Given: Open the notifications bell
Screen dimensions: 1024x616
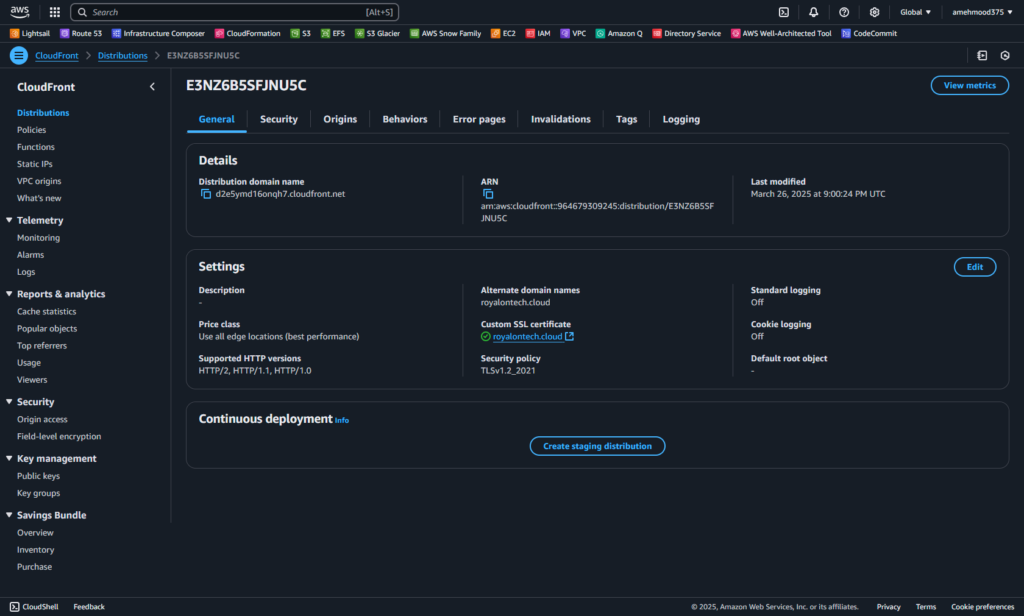Looking at the screenshot, I should (x=814, y=12).
